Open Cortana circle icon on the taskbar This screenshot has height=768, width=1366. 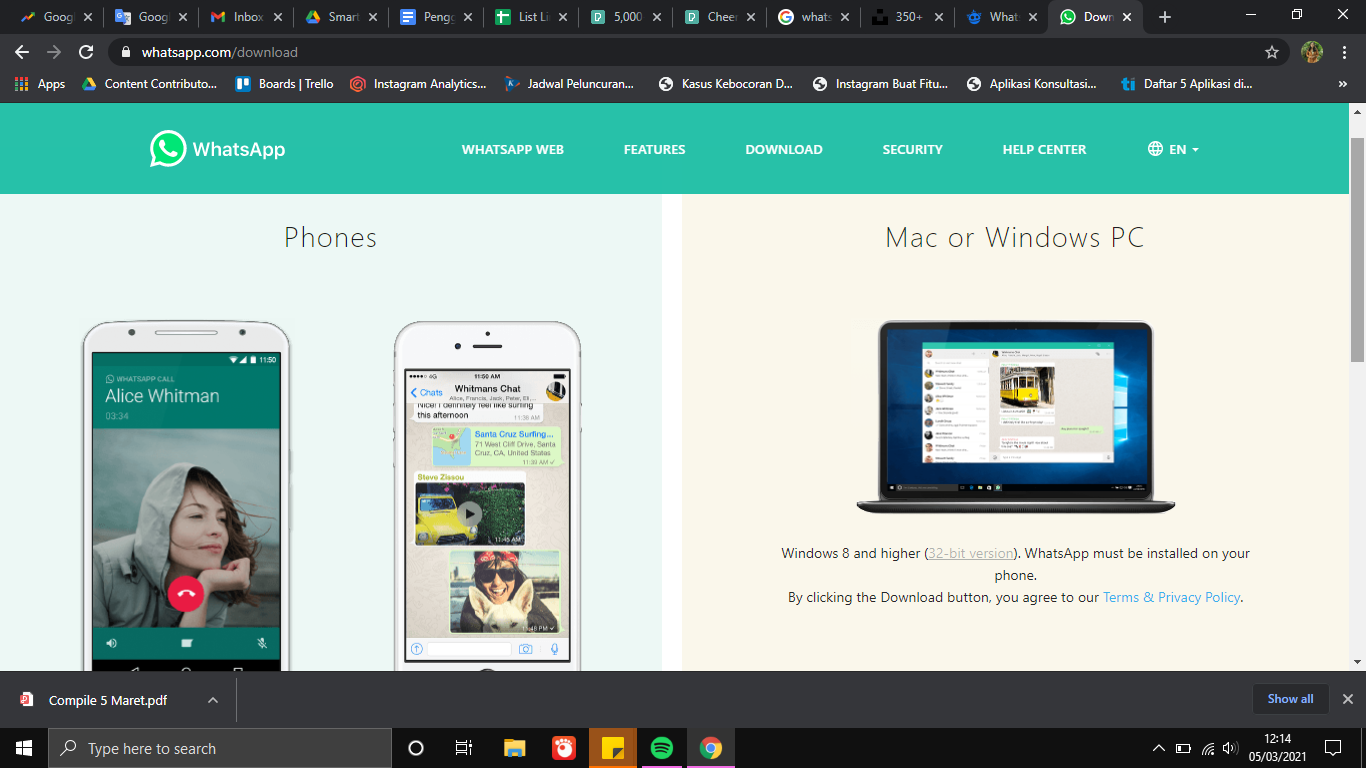click(x=416, y=748)
